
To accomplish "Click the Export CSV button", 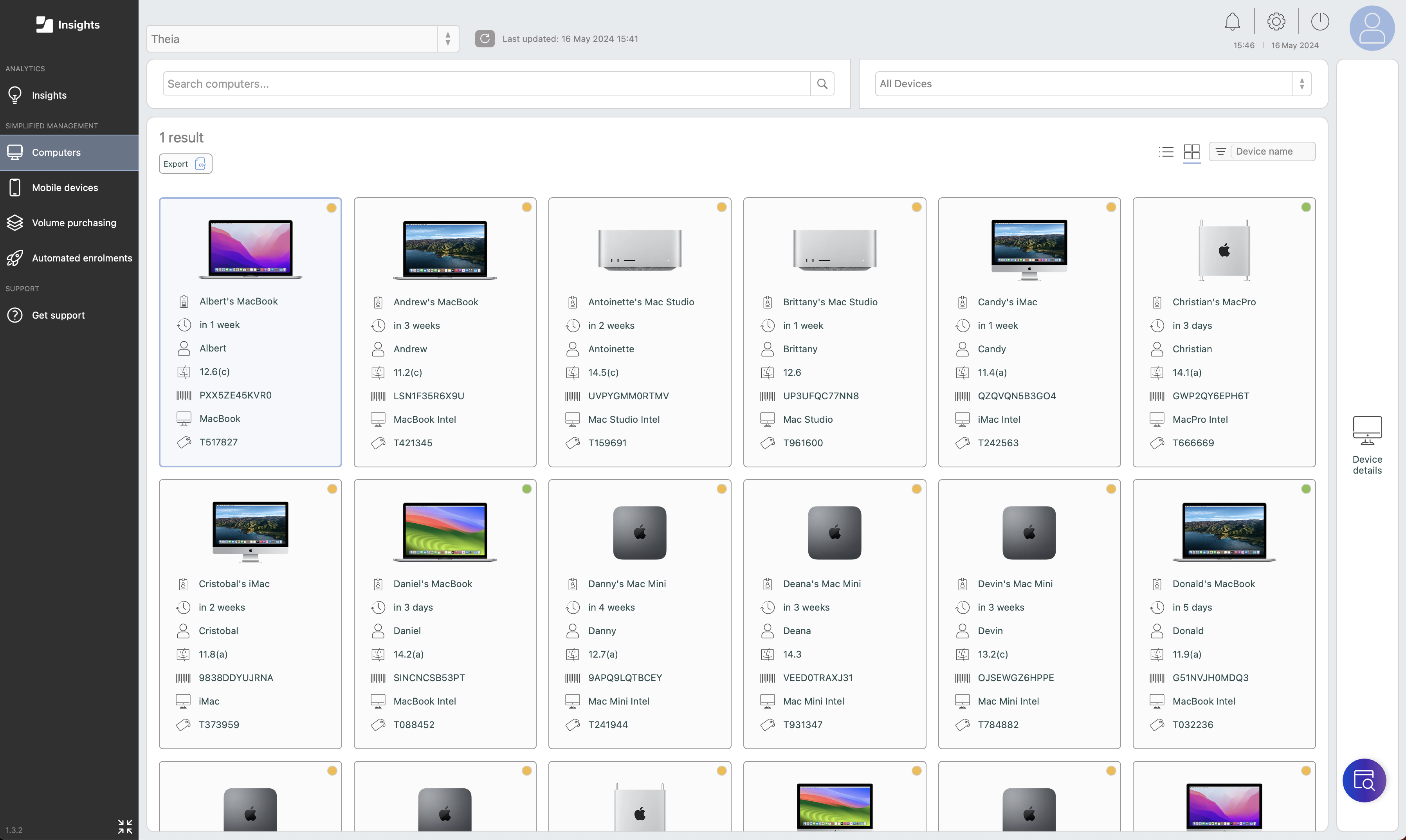I will [185, 164].
